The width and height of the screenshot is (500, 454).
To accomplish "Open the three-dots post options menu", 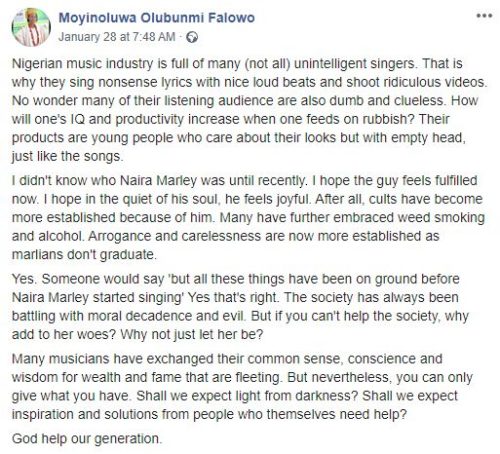I will pos(484,16).
